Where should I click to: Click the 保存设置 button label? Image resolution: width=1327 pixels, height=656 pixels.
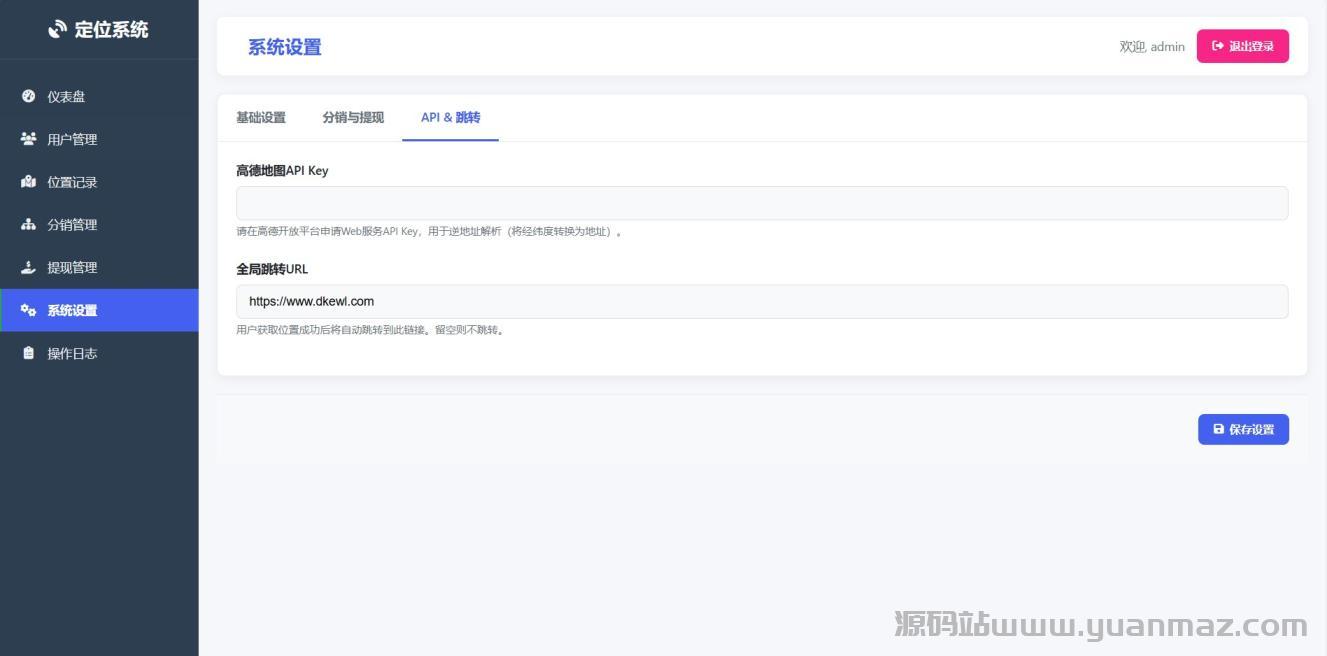1251,430
